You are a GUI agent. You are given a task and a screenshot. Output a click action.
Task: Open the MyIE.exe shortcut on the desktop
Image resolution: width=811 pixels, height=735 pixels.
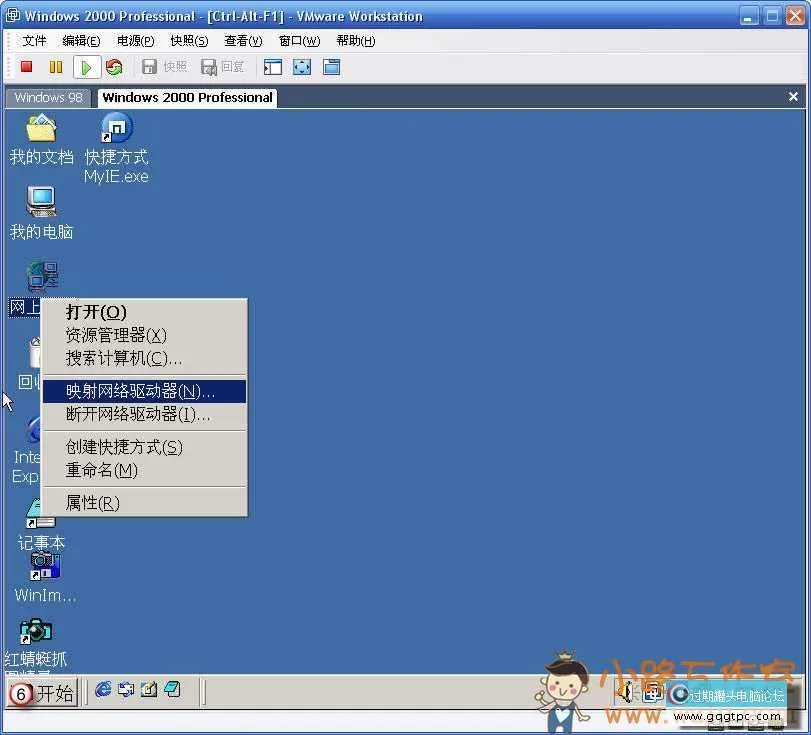(x=115, y=127)
